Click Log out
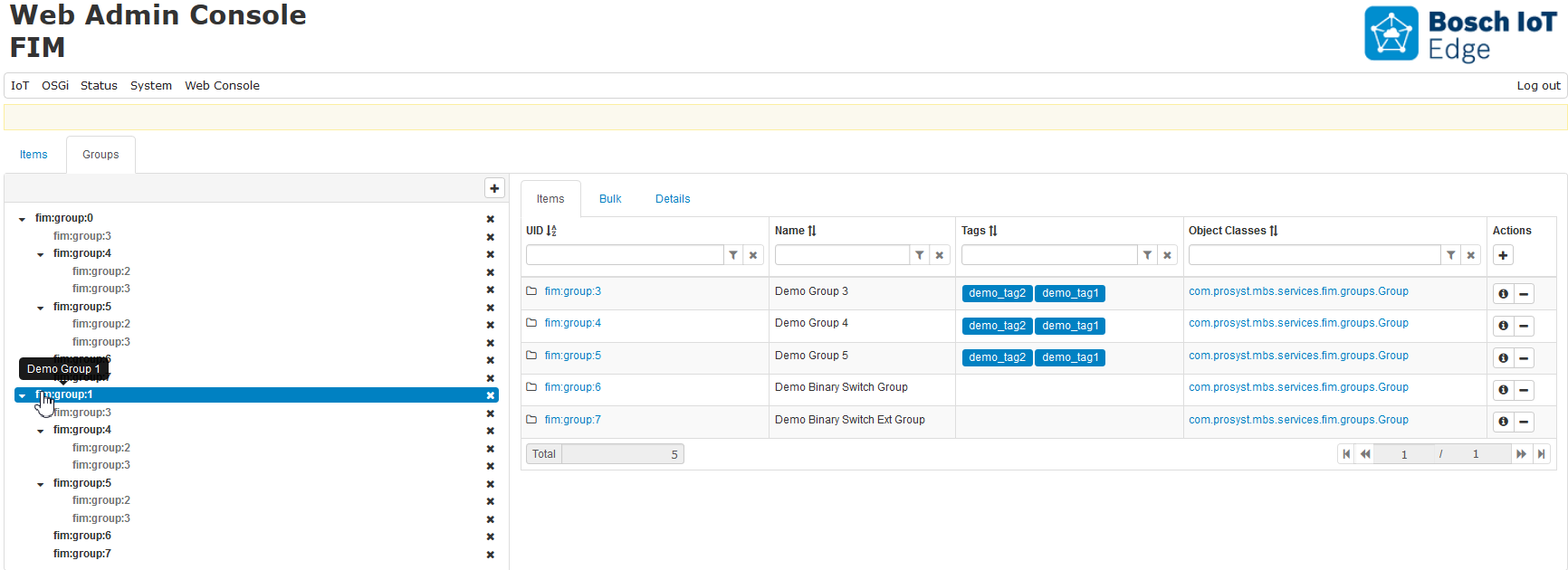Image resolution: width=1568 pixels, height=570 pixels. click(x=1538, y=86)
